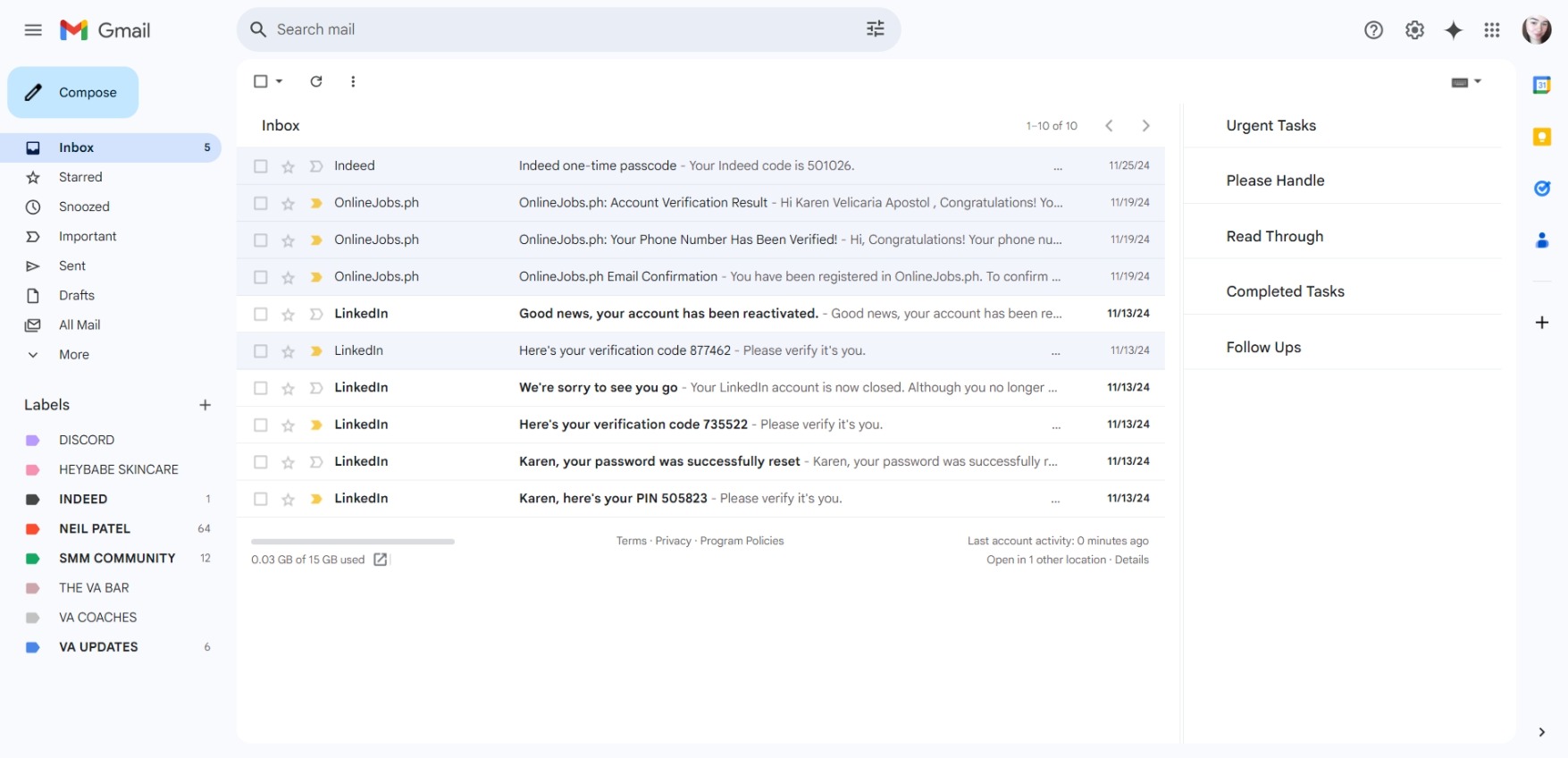Select the Indeed passcode email checkbox
This screenshot has height=758, width=1568.
[261, 166]
